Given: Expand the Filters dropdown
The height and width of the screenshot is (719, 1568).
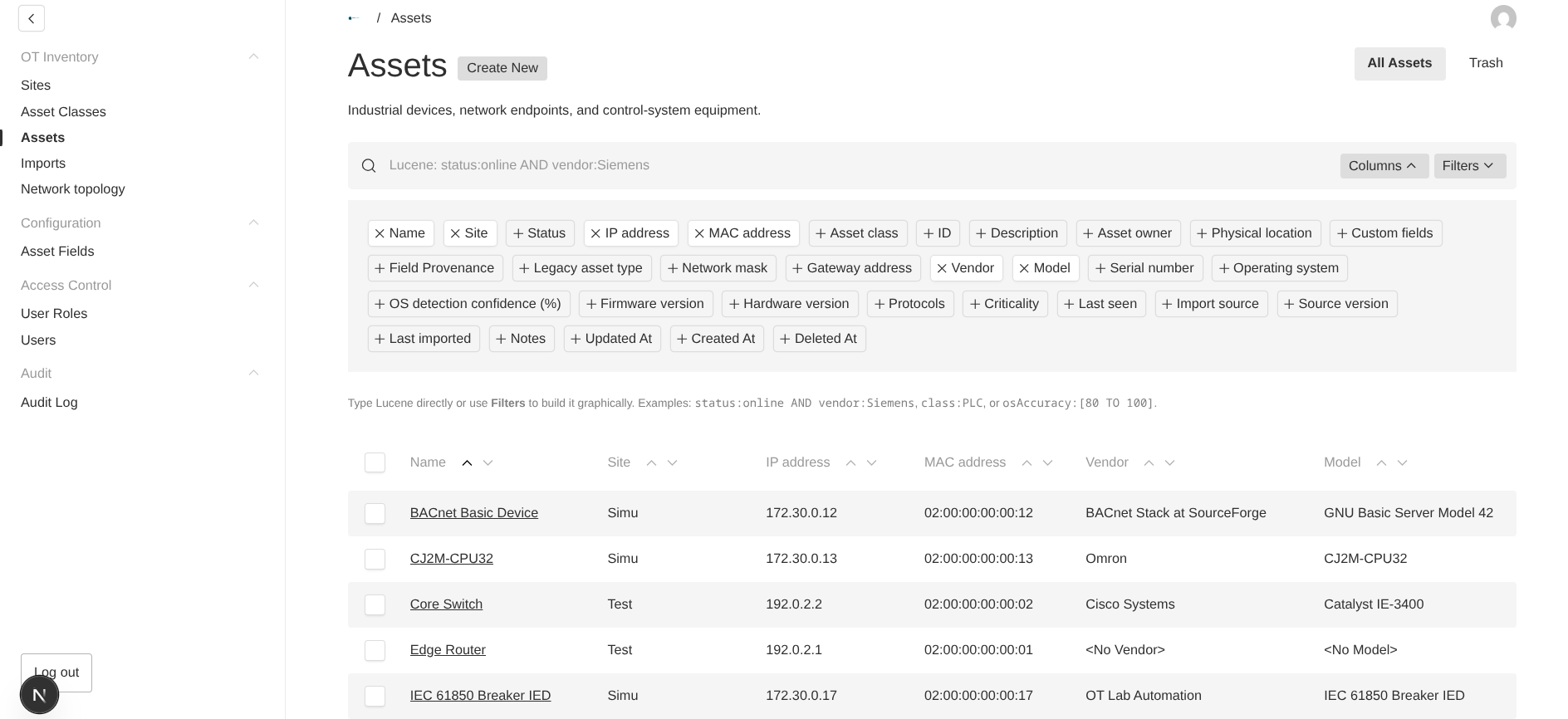Looking at the screenshot, I should pos(1469,166).
